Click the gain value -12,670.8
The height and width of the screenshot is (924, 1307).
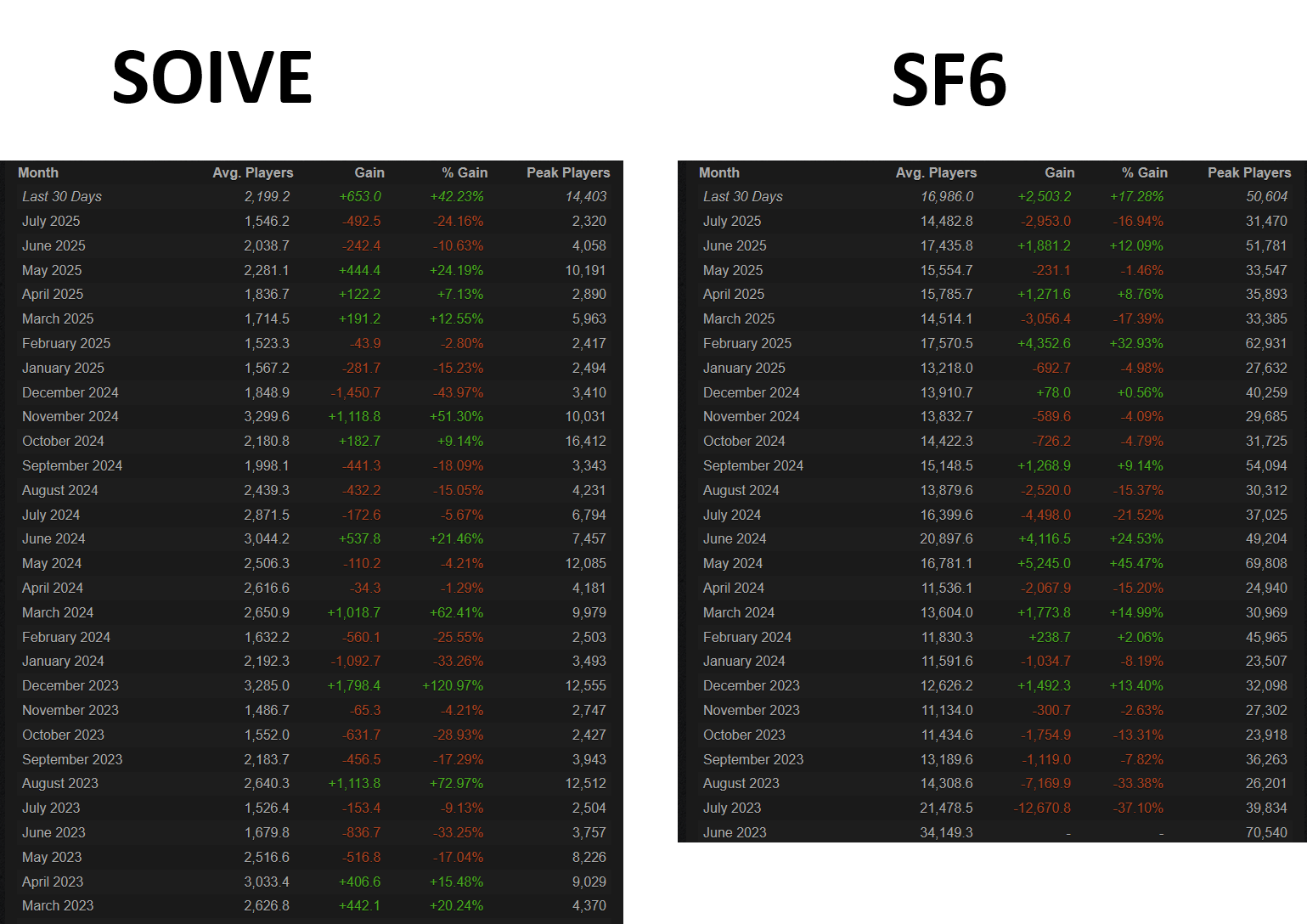[x=1042, y=808]
